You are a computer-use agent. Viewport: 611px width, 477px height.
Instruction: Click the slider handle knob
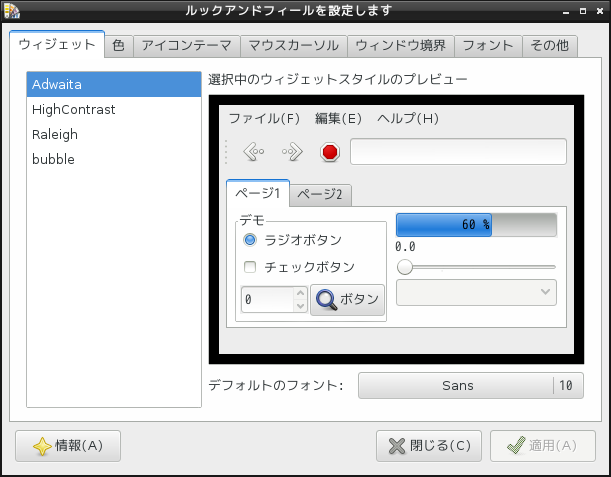405,267
